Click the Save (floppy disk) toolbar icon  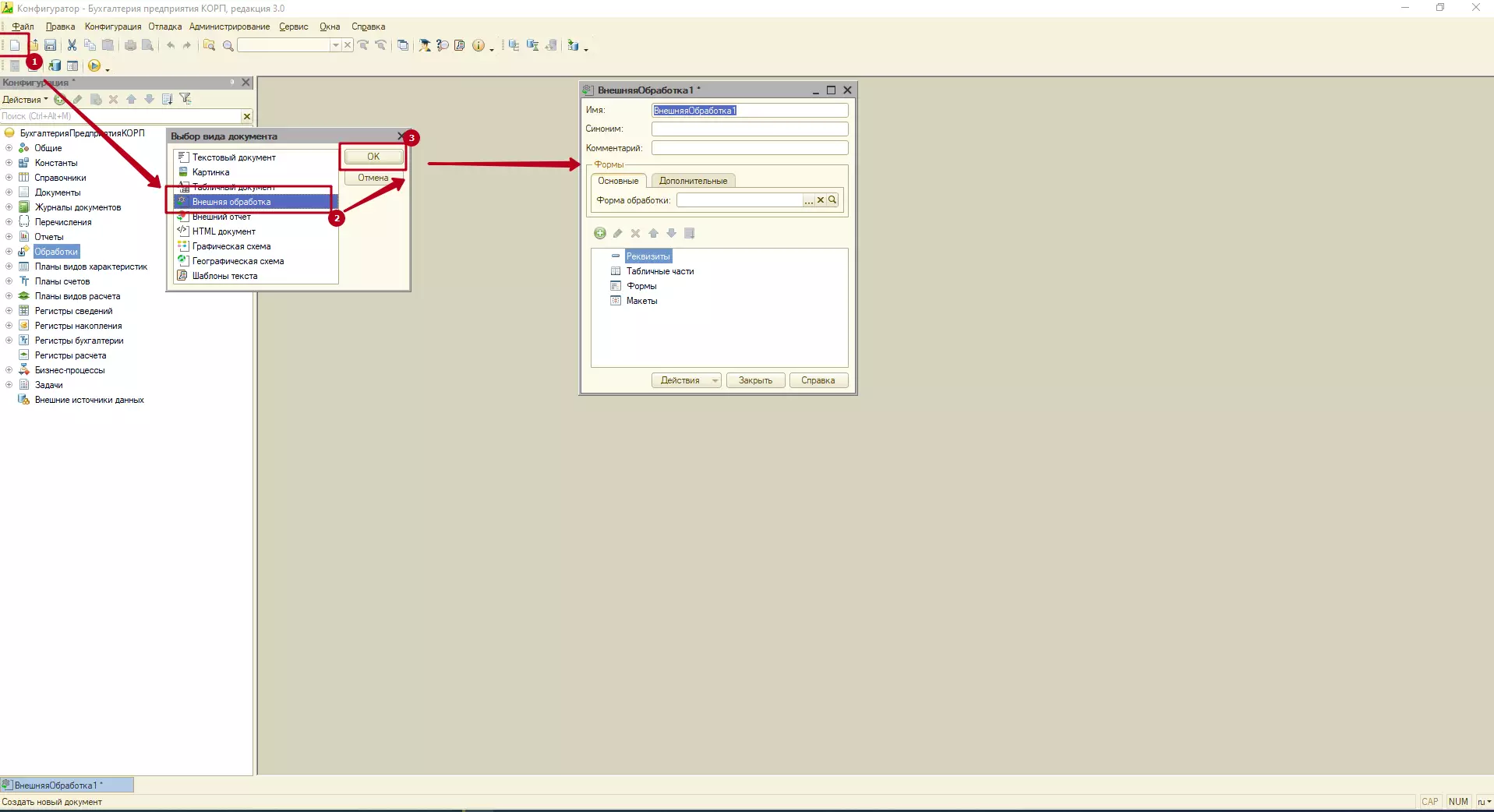click(50, 45)
